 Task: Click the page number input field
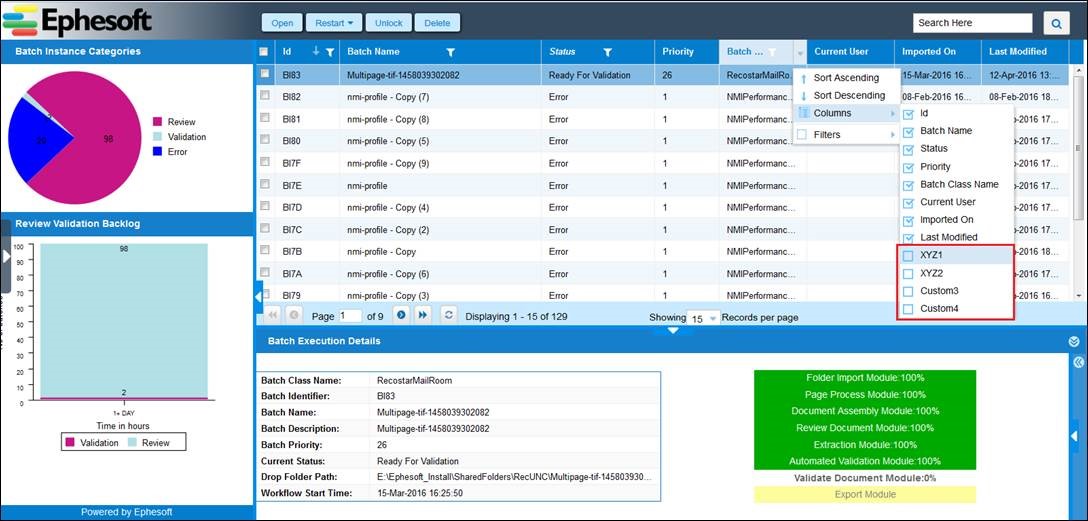coord(350,316)
